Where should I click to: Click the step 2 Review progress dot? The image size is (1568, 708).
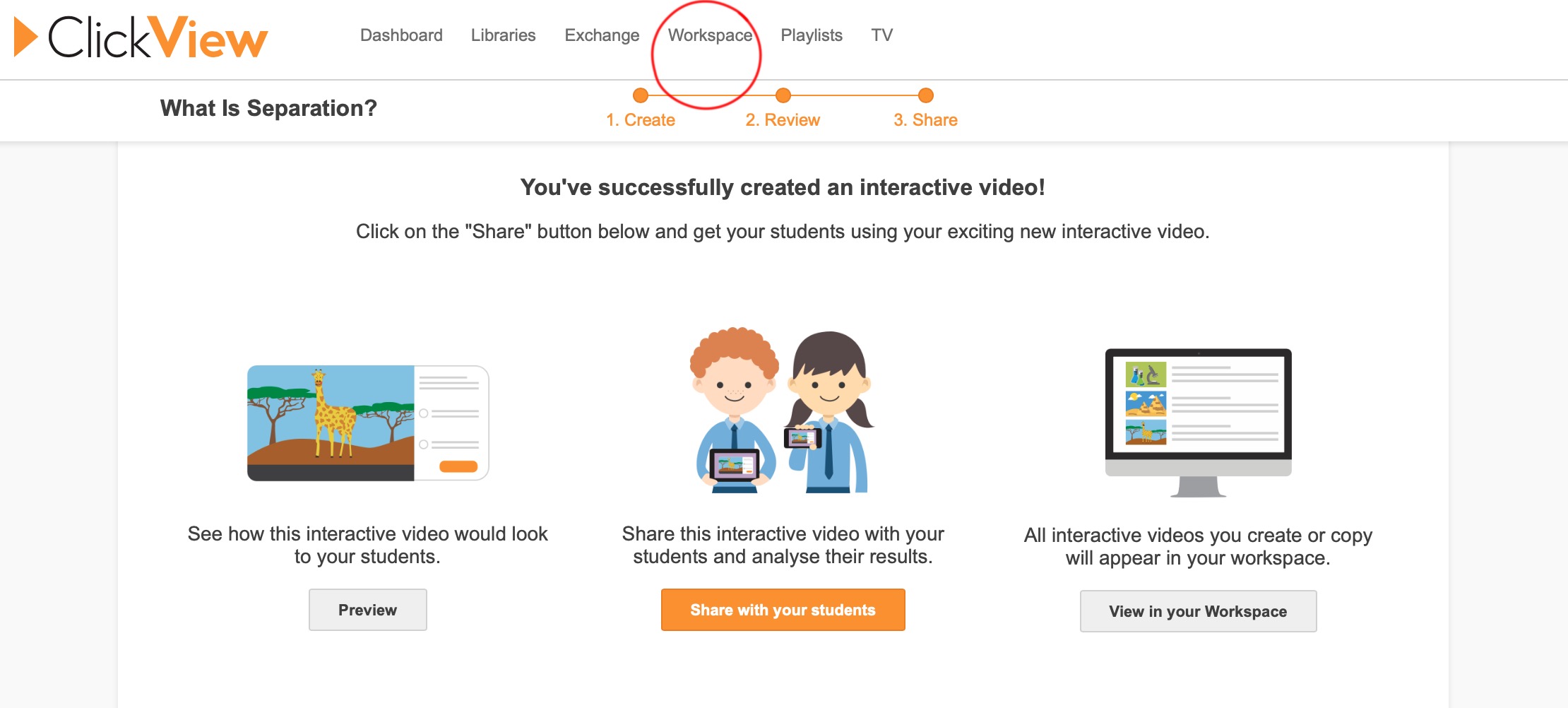tap(783, 95)
